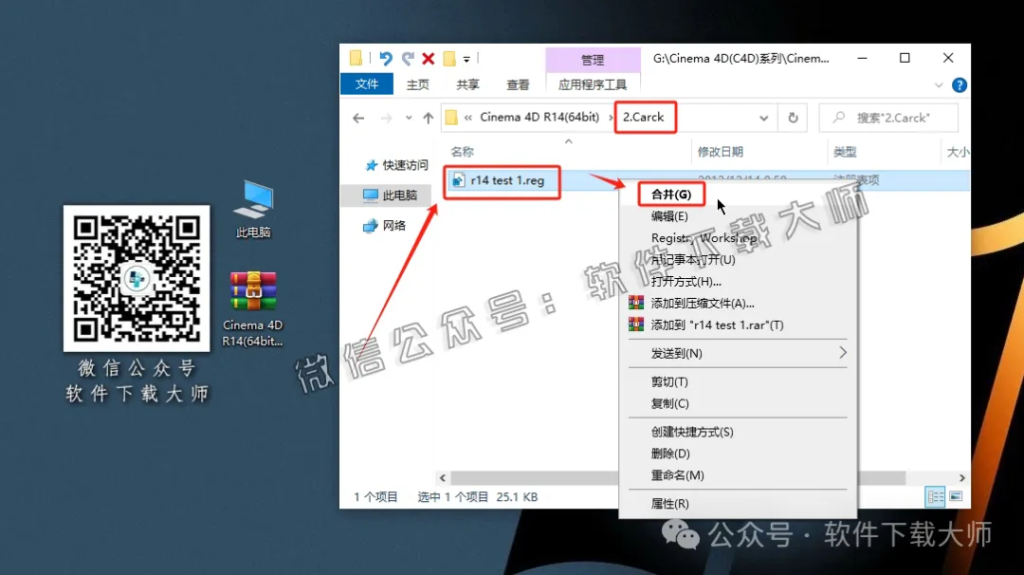Choose 合并(G) from context menu
This screenshot has height=575, width=1024.
(671, 195)
